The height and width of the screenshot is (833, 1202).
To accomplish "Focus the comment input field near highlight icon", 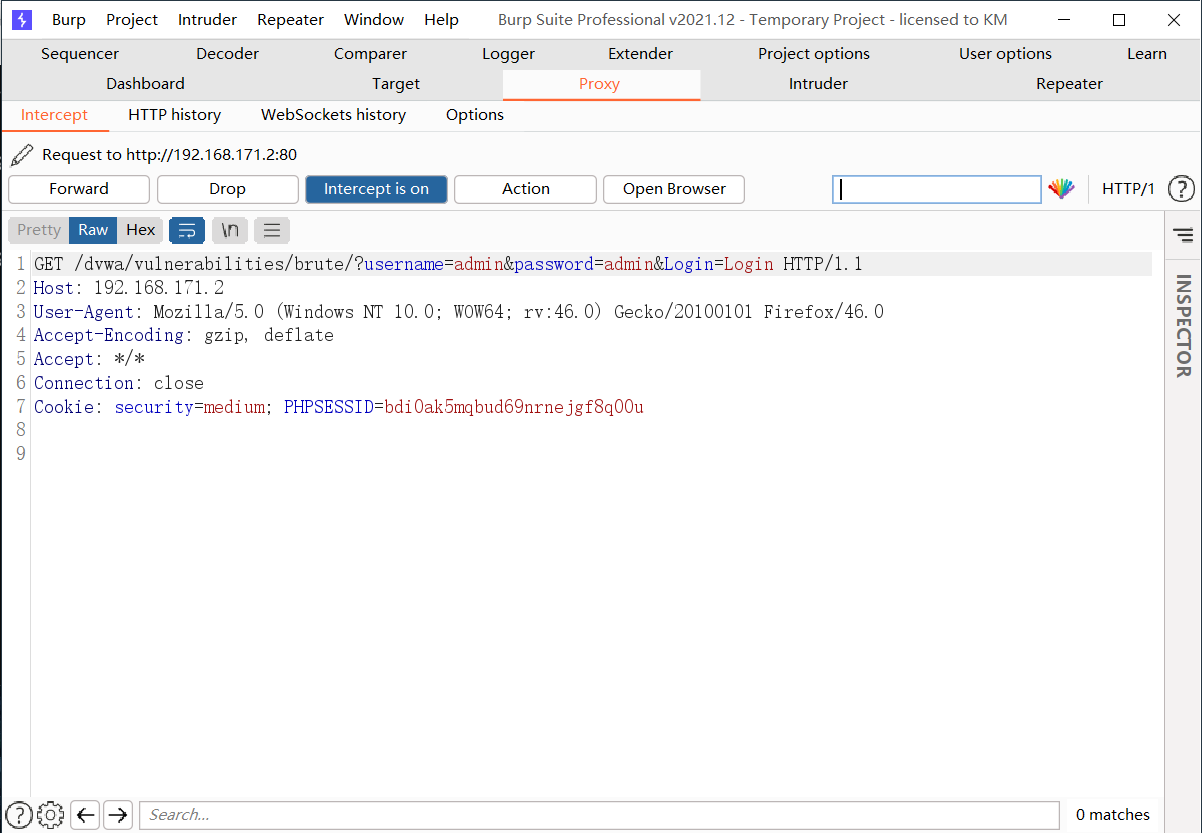I will [937, 189].
